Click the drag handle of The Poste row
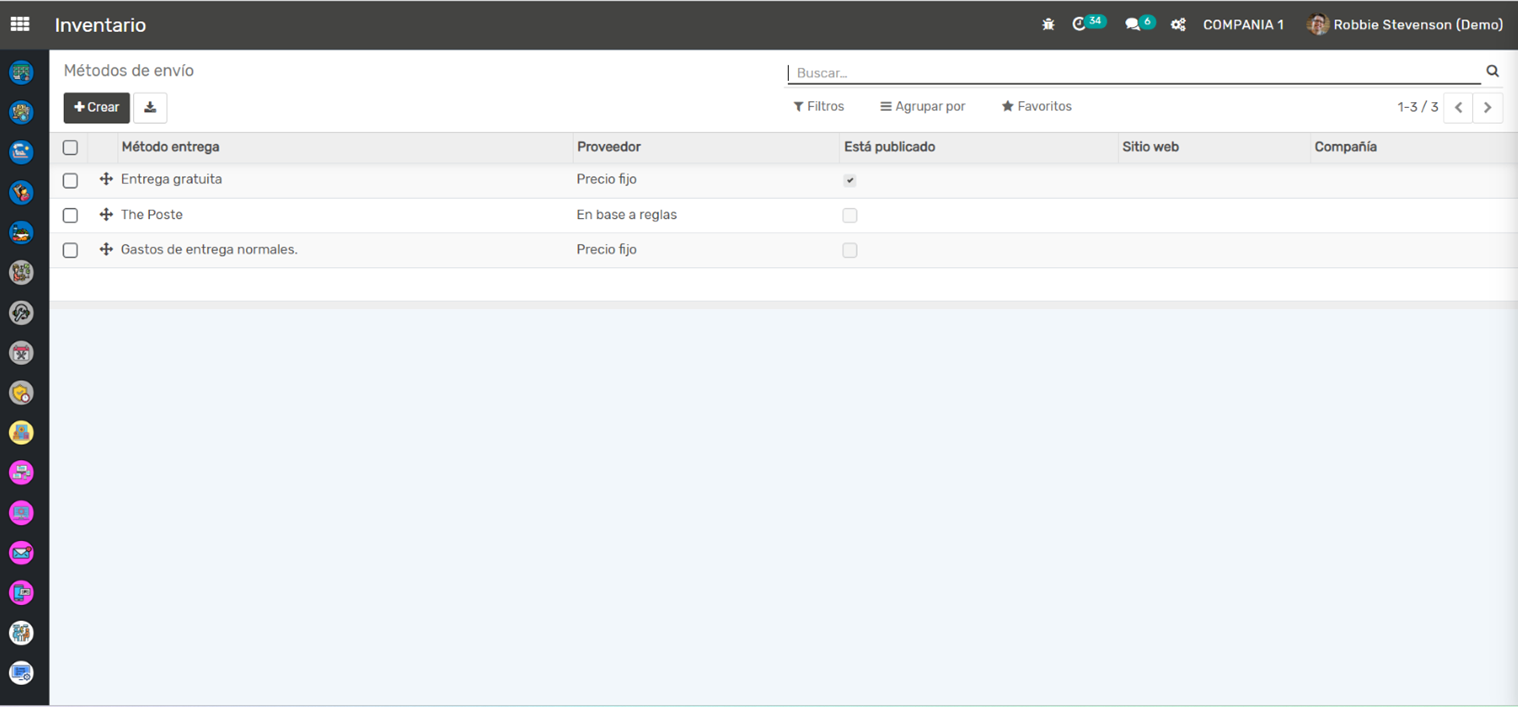 [106, 214]
